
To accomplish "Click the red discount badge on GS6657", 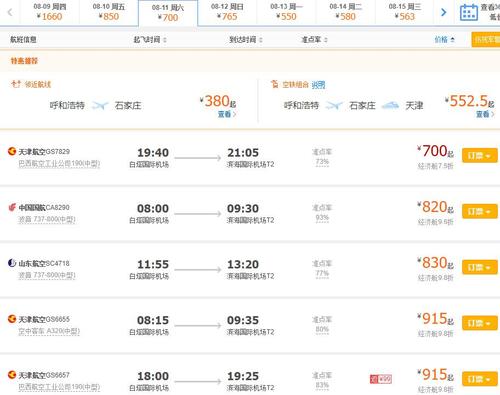I will pos(381,379).
